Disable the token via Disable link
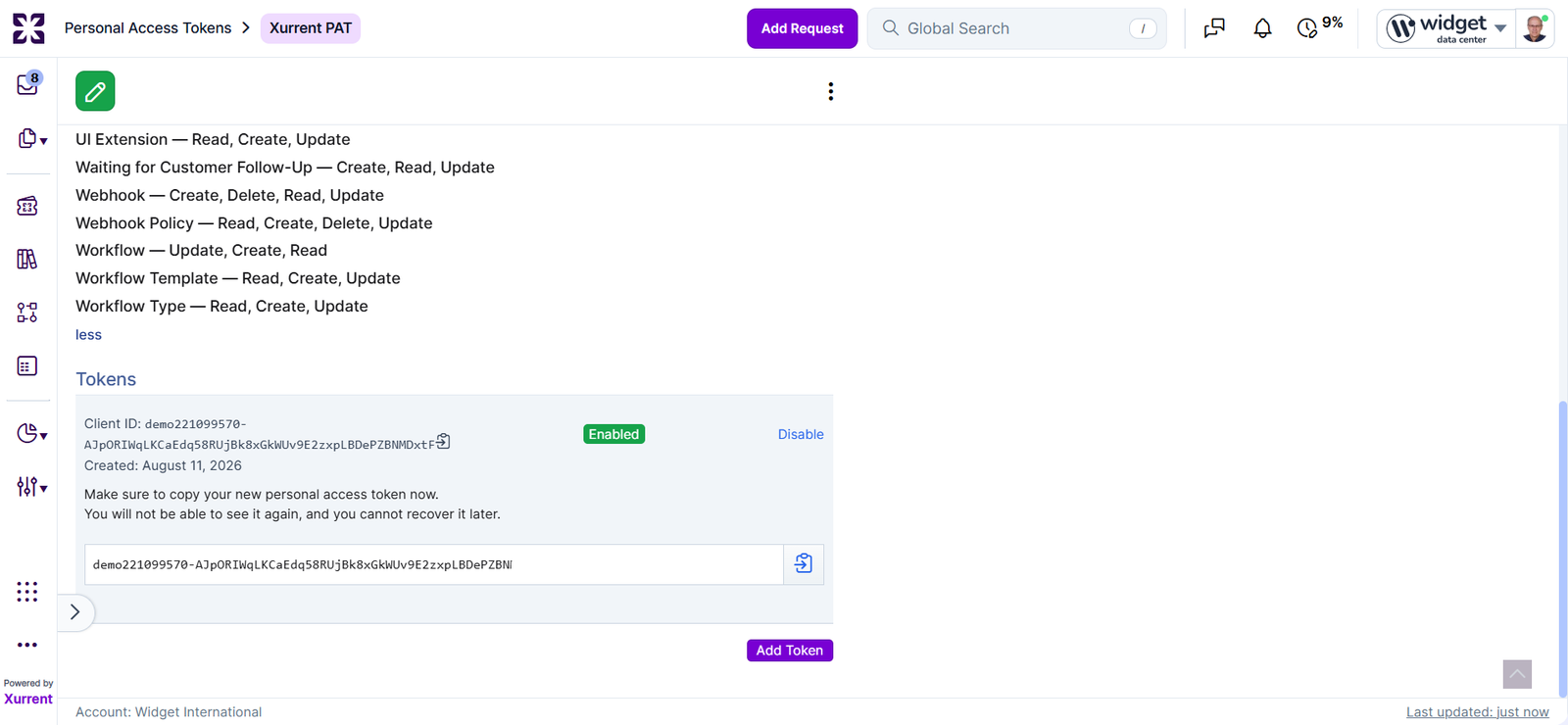The height and width of the screenshot is (725, 1568). [x=801, y=434]
